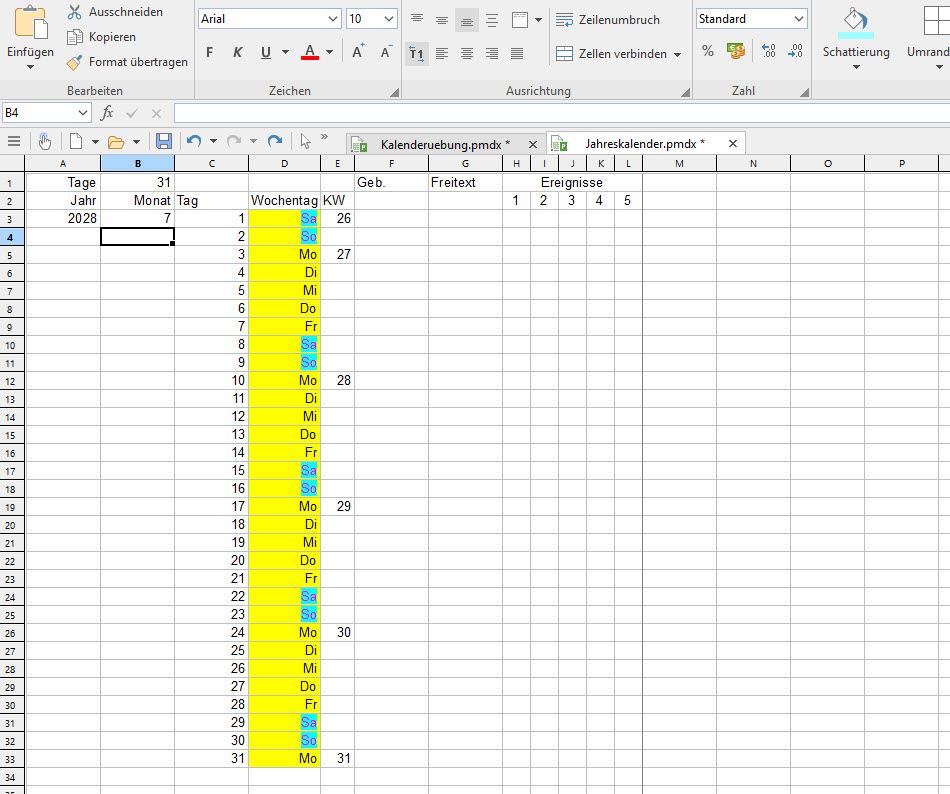This screenshot has width=950, height=794.
Task: Select the Jahreskalender.pmdx document tab
Action: (x=644, y=144)
